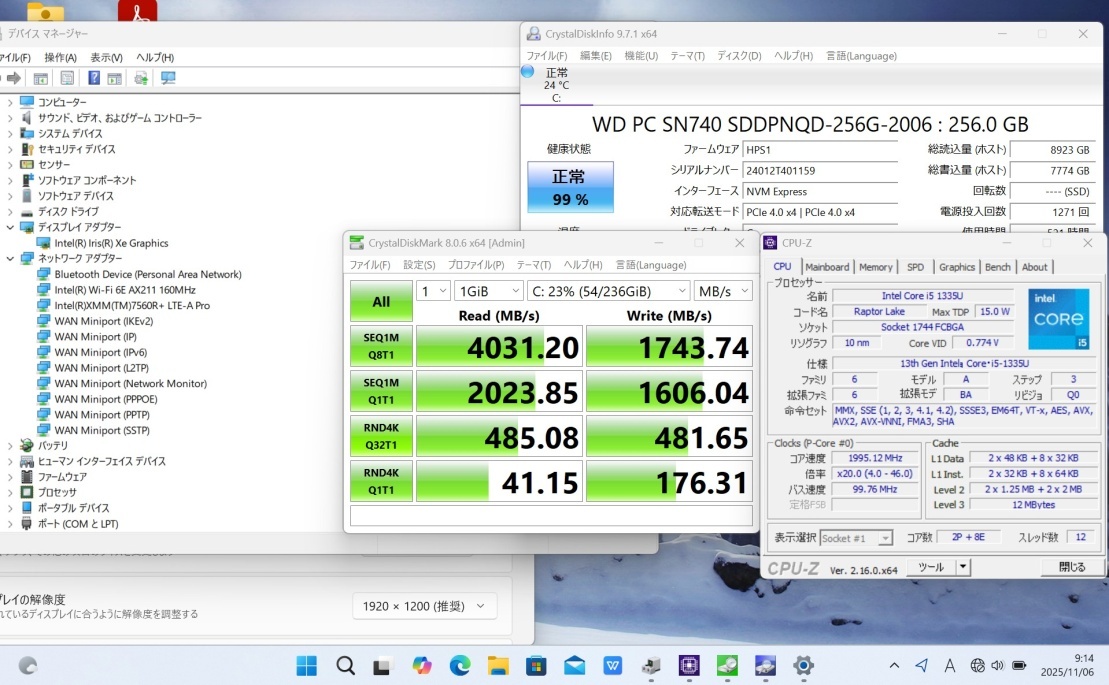Open プロファイル(P) menu in CrystalDiskMark
Screen dimensions: 1109x685
pos(476,265)
